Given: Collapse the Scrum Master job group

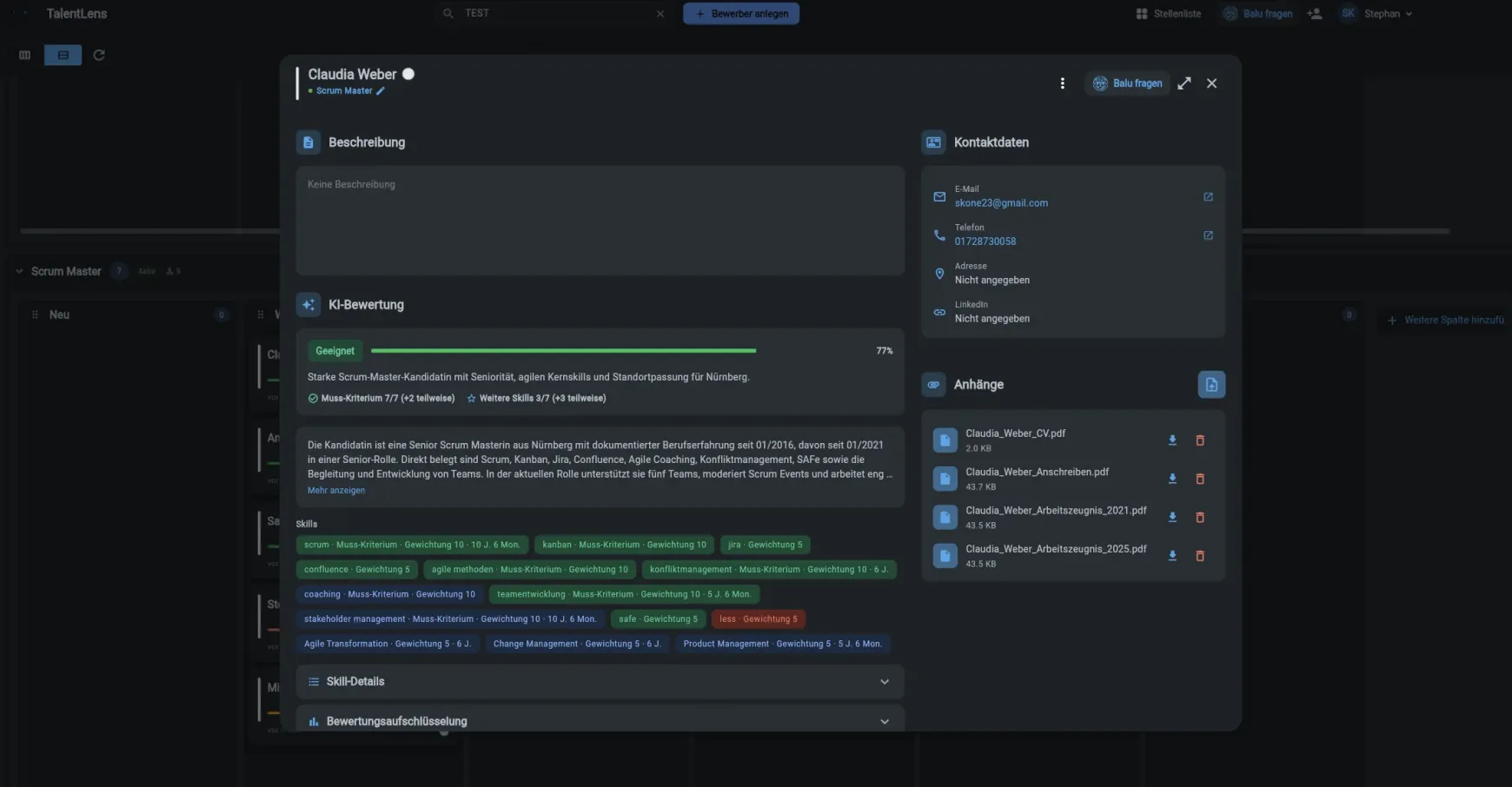Looking at the screenshot, I should click(x=19, y=271).
